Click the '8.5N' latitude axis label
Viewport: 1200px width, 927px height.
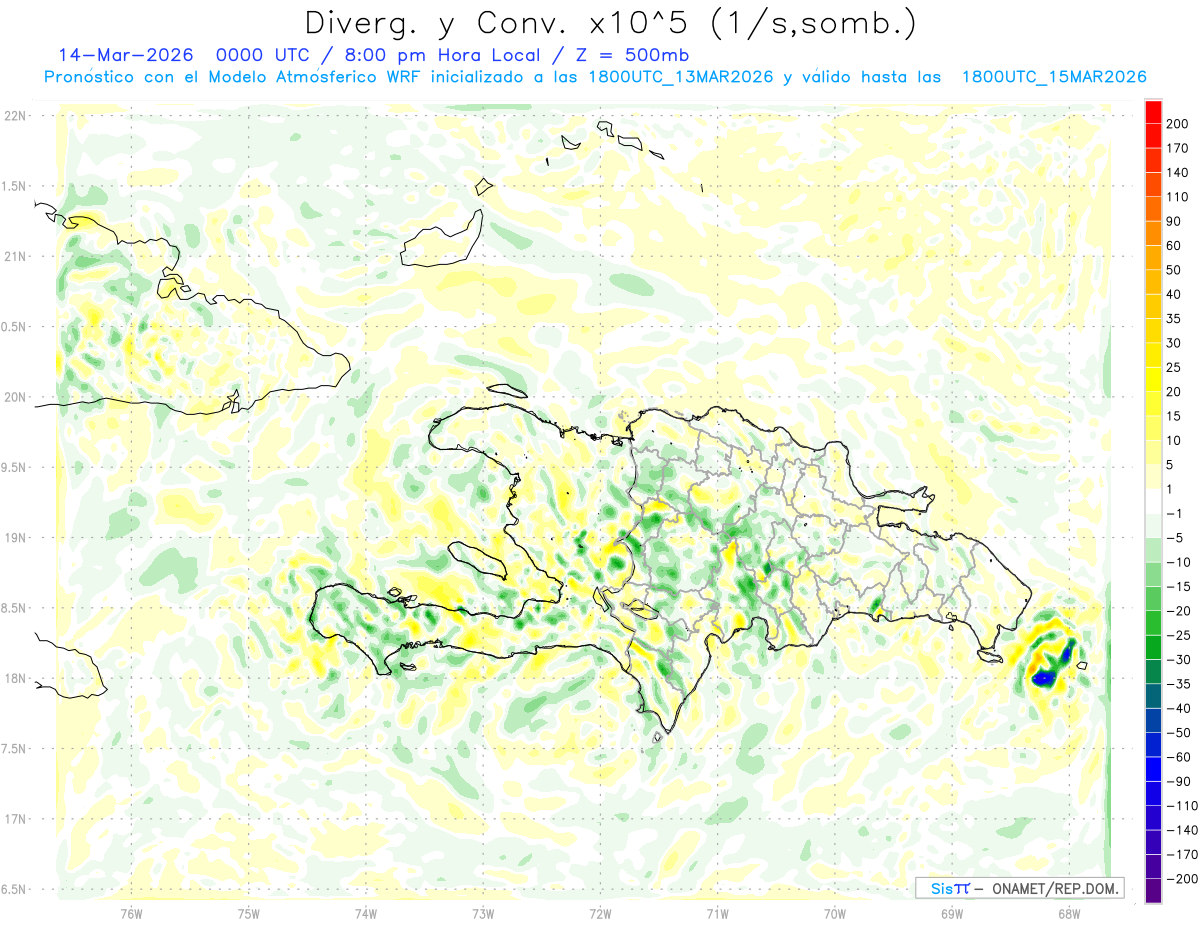point(15,608)
